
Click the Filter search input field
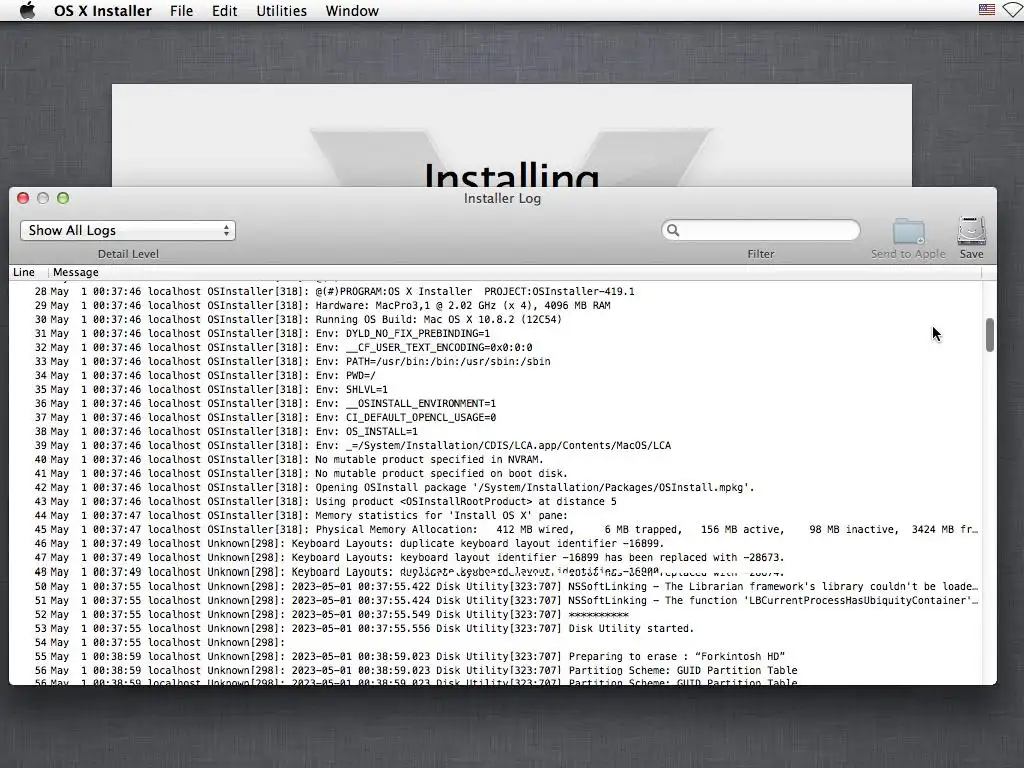click(x=761, y=230)
